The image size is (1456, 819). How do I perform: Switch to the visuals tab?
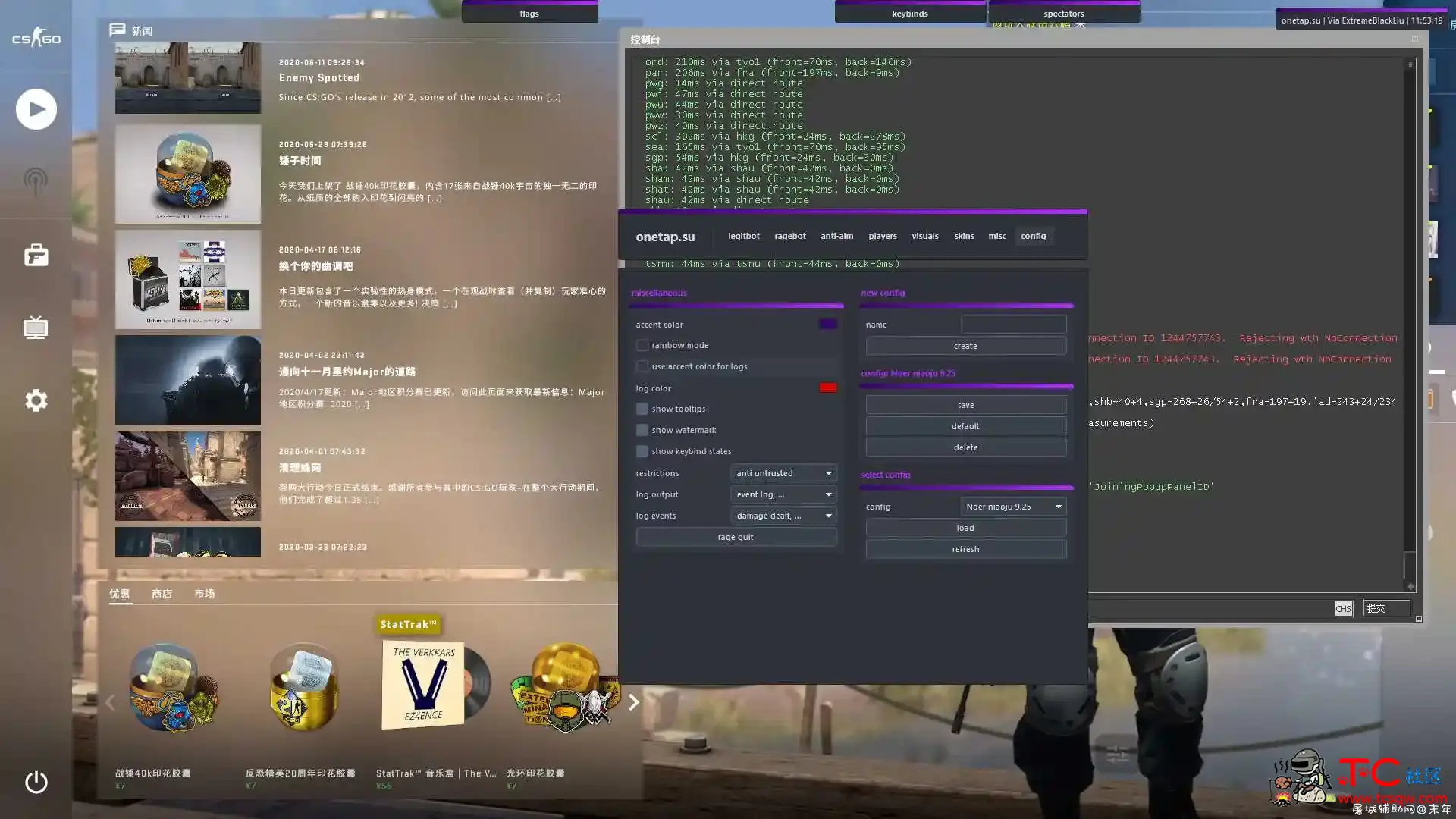coord(924,236)
